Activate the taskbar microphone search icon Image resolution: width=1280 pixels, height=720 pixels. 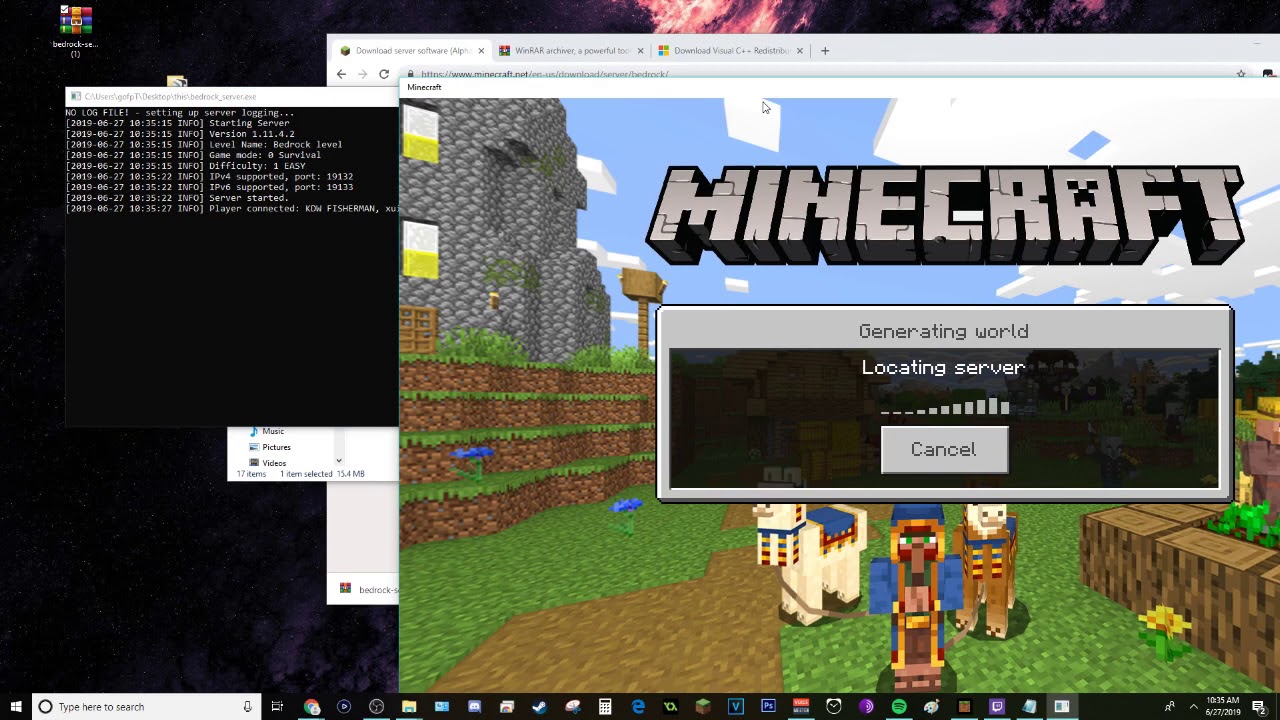pyautogui.click(x=247, y=707)
